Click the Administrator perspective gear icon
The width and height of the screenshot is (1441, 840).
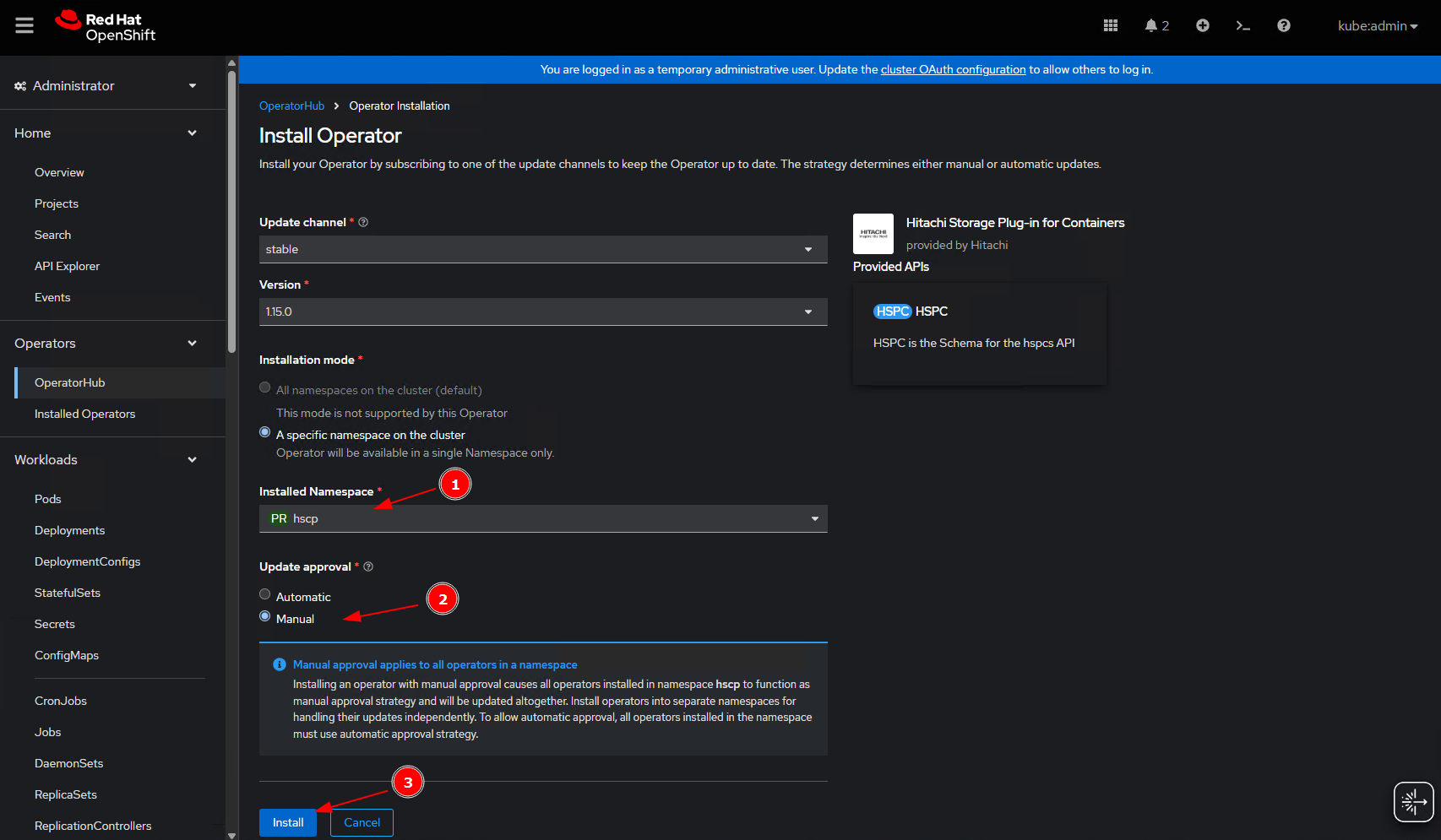(x=20, y=86)
